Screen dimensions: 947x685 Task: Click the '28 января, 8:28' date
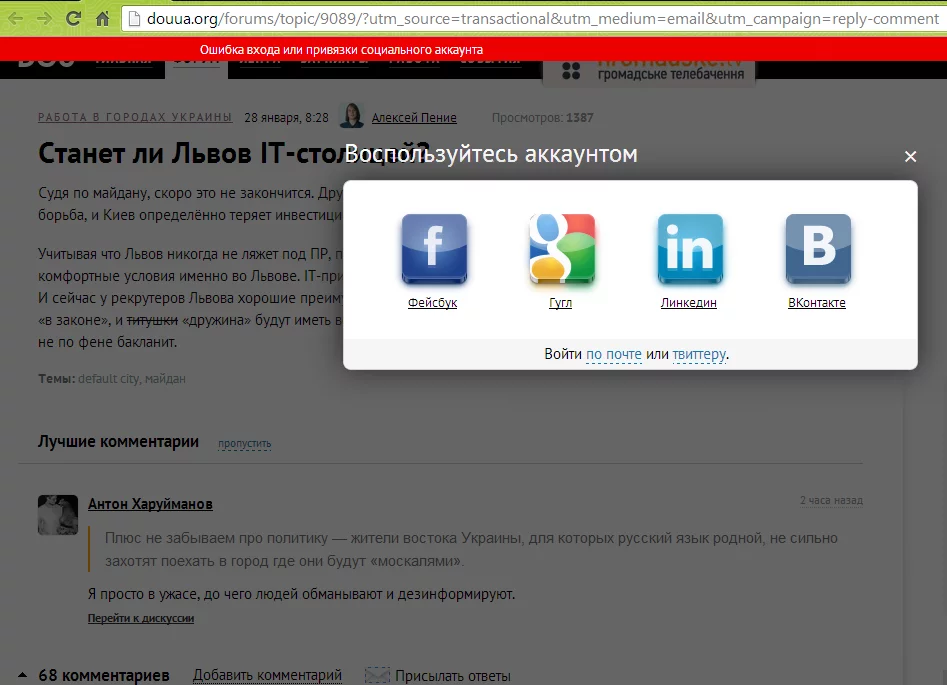pos(286,118)
